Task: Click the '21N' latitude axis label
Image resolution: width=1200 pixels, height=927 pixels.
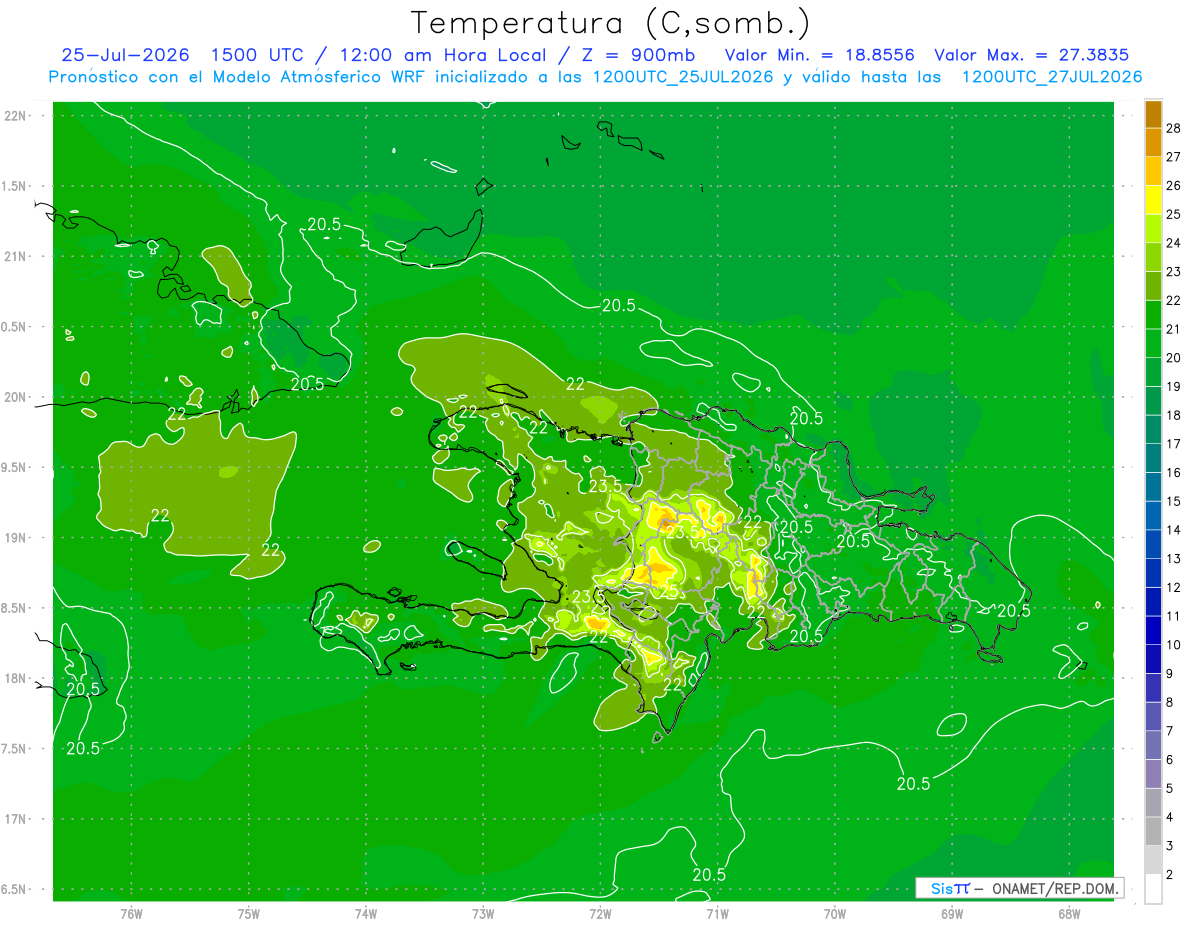Action: [15, 257]
